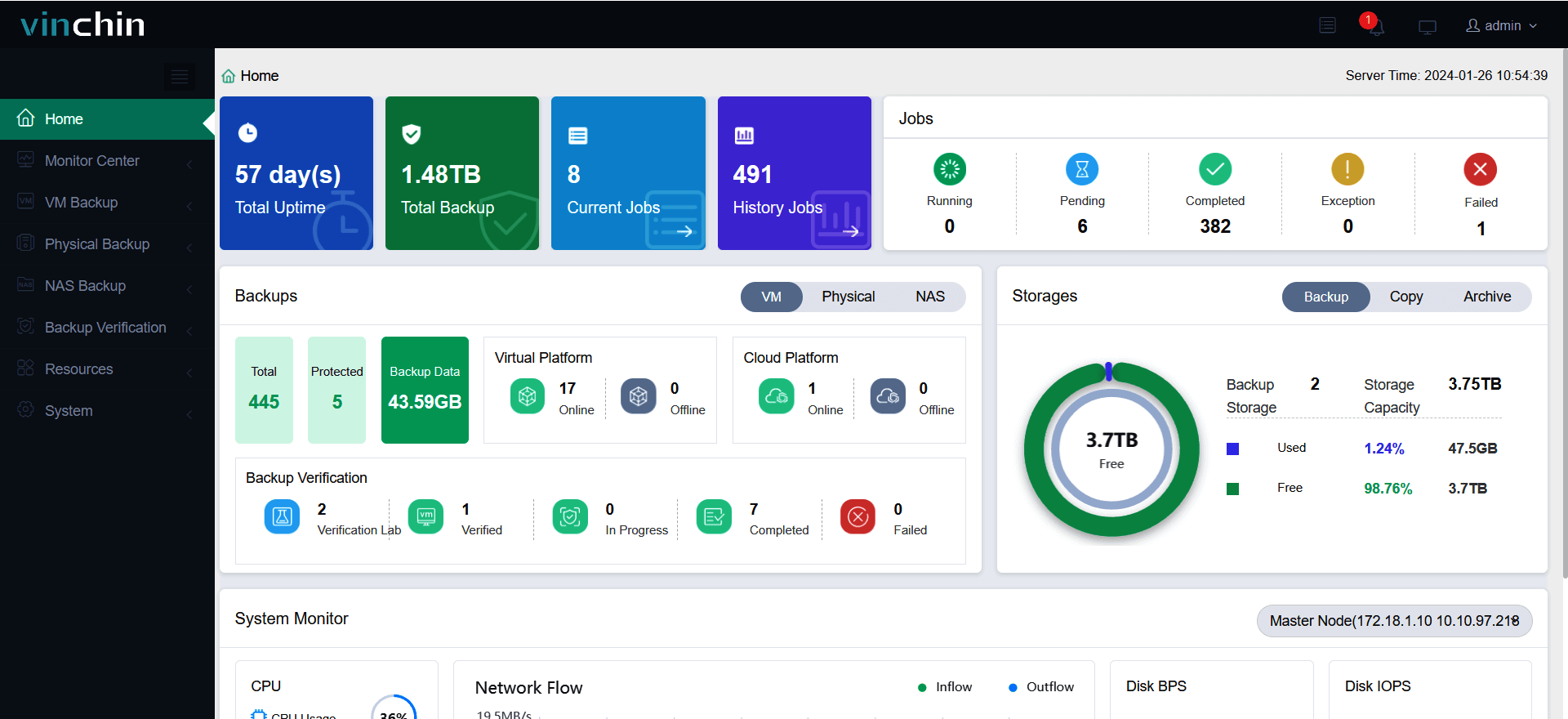Expand the Monitor Center chevron
Image resolution: width=1568 pixels, height=719 pixels.
click(x=189, y=164)
